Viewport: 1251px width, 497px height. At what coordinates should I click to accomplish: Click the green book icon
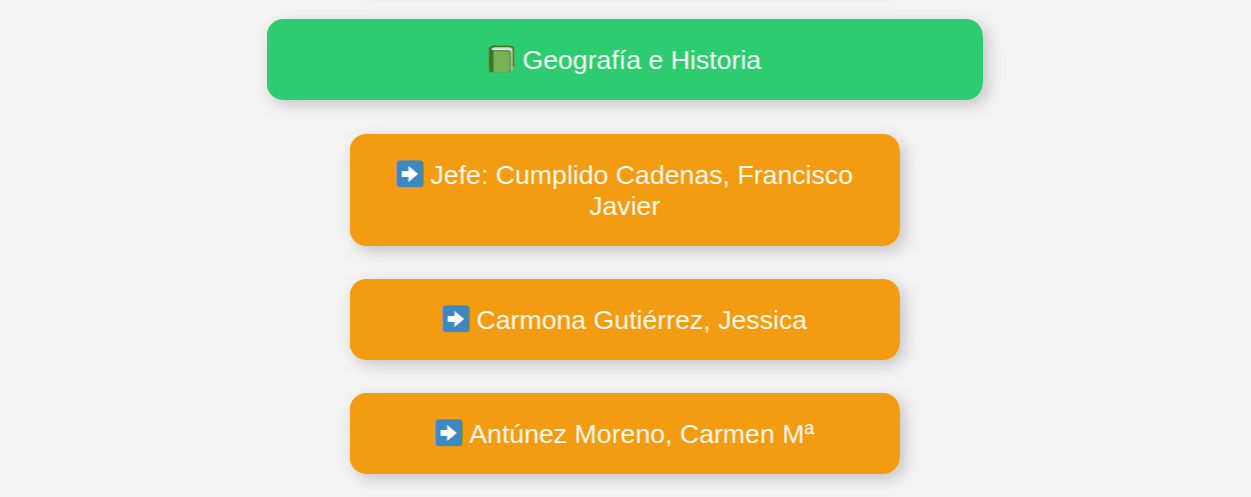pyautogui.click(x=501, y=59)
